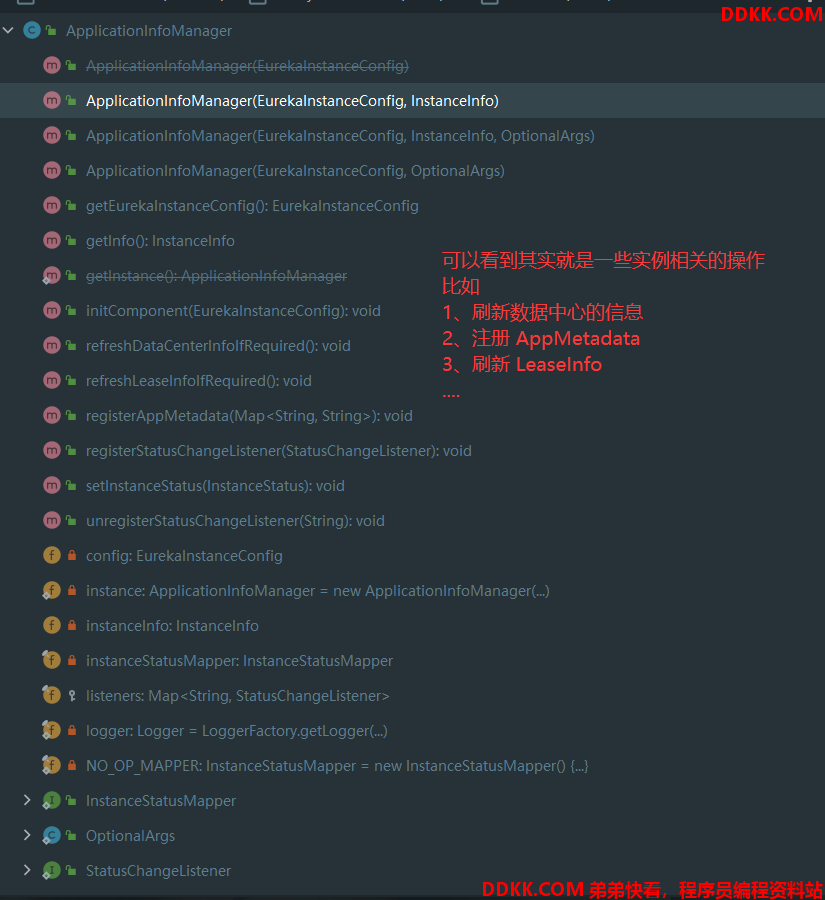The width and height of the screenshot is (825, 900).
Task: Select getEurekaInstanceConfig() method
Action: [412, 205]
